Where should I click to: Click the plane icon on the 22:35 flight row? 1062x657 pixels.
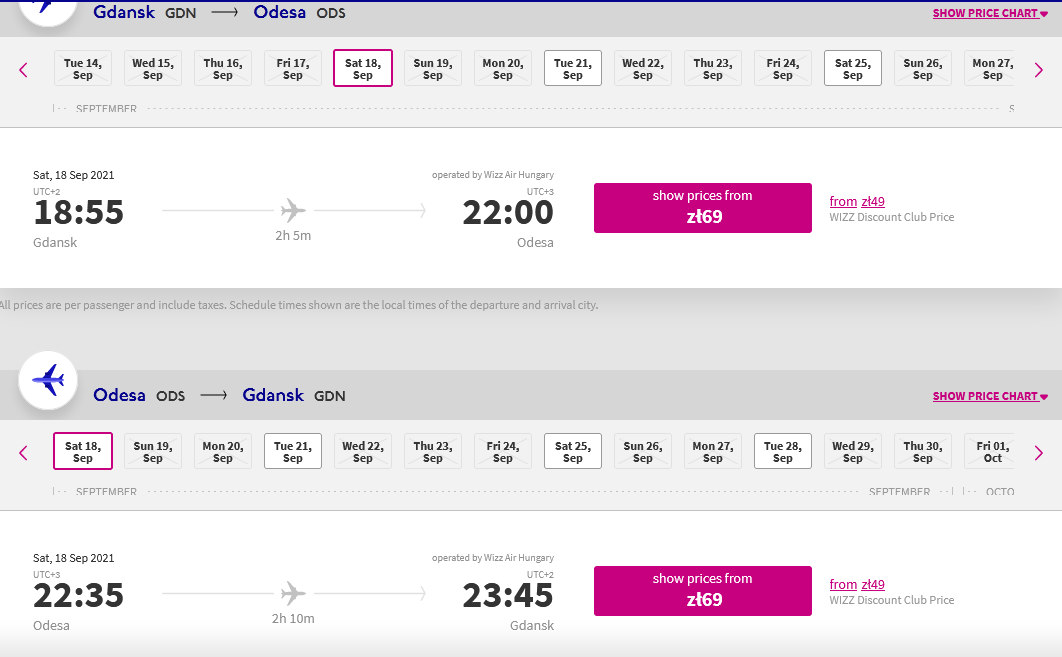point(293,593)
